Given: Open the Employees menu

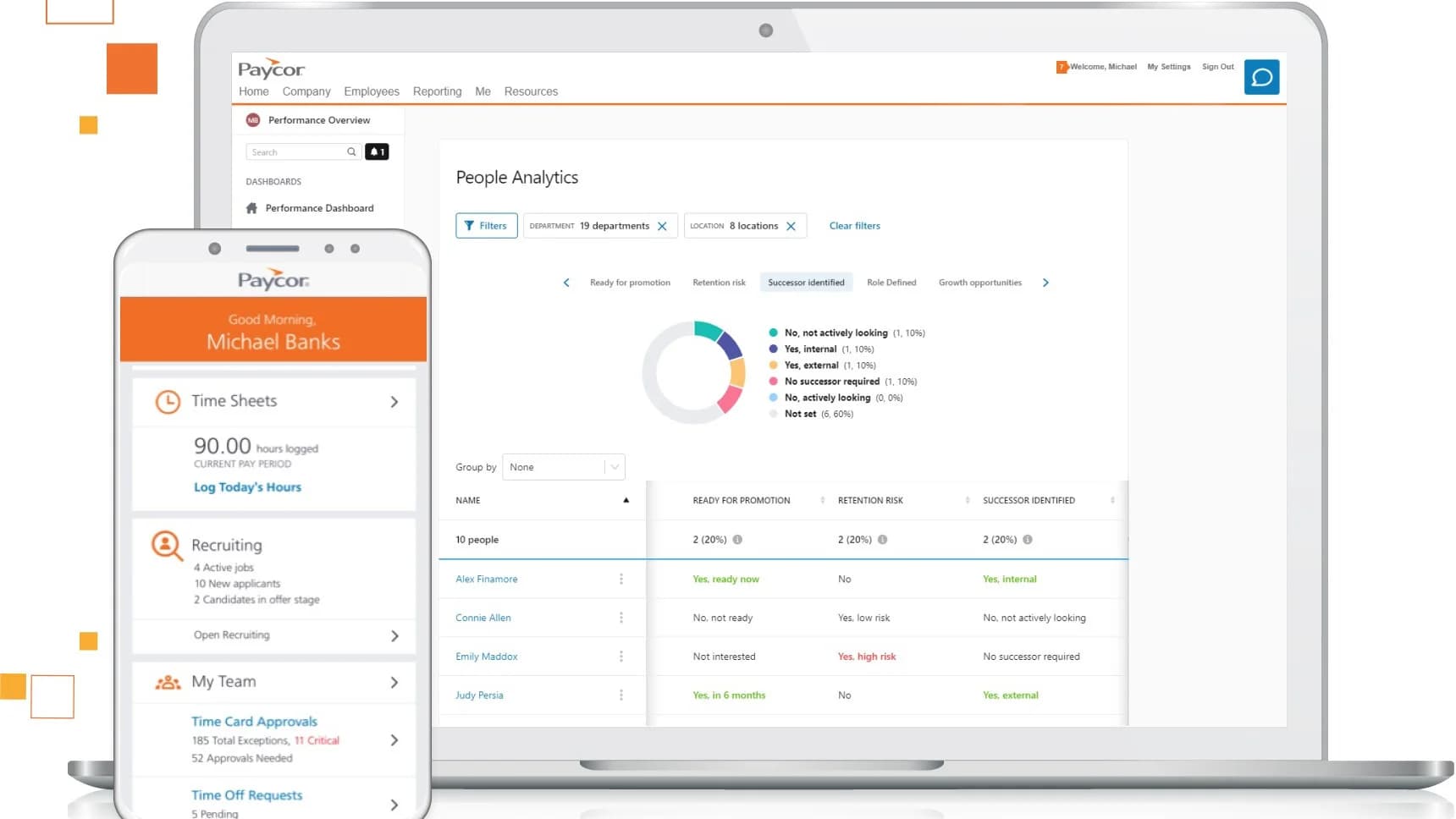Looking at the screenshot, I should tap(372, 91).
